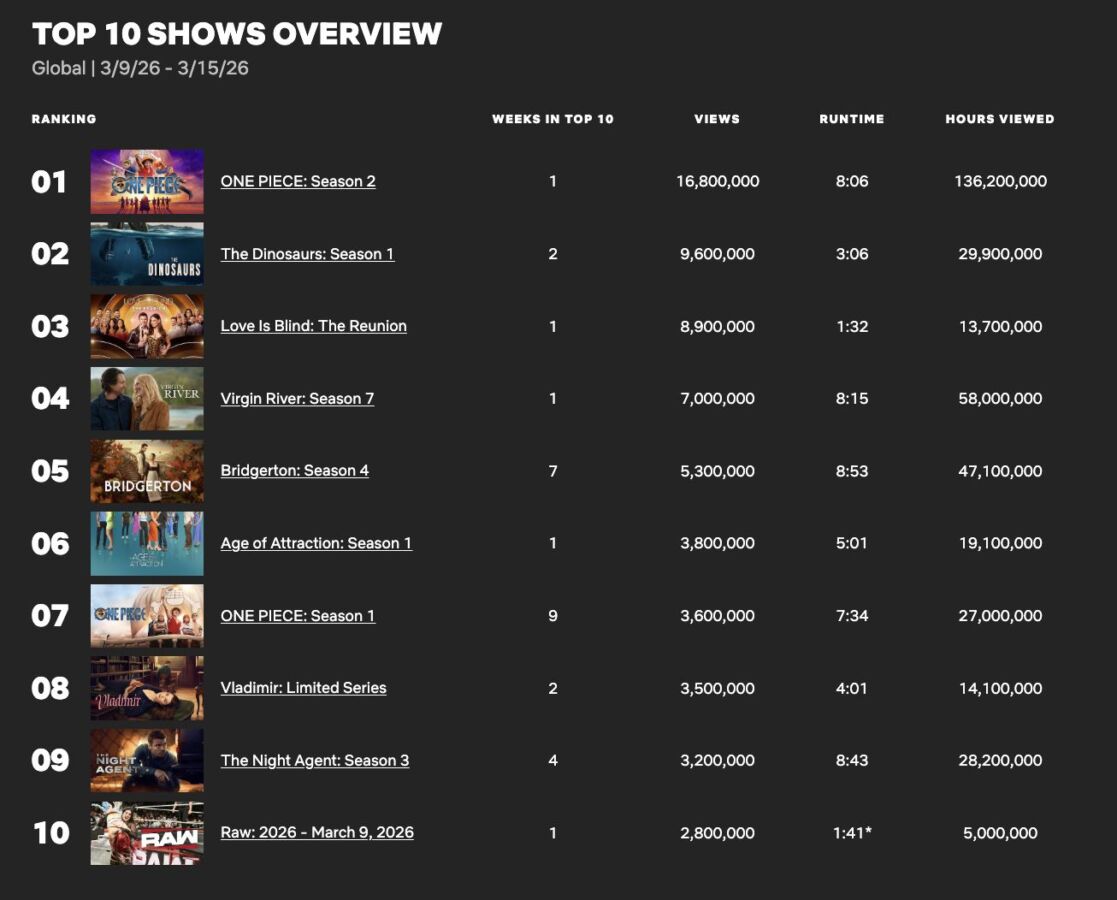Open The Night Agent: Season 3 link
This screenshot has width=1117, height=900.
click(x=314, y=761)
